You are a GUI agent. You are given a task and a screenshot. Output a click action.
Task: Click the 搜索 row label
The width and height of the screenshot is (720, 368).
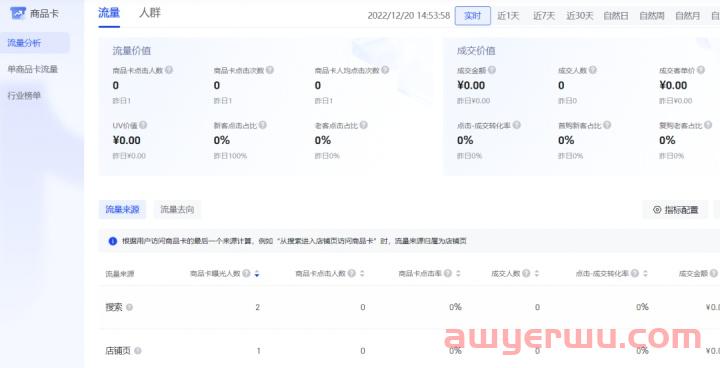114,307
